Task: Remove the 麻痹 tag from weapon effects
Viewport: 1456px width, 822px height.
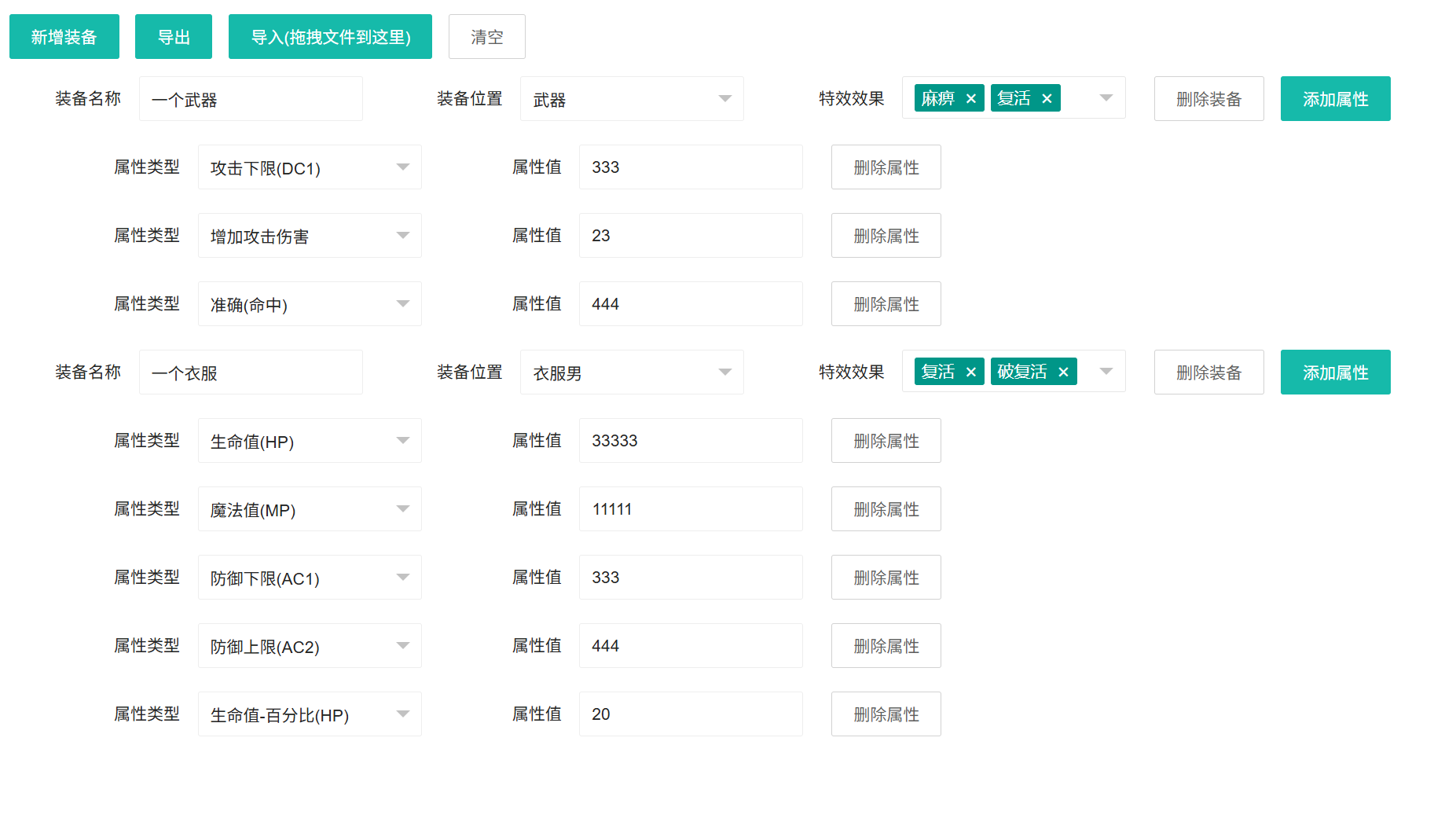Action: coord(971,99)
